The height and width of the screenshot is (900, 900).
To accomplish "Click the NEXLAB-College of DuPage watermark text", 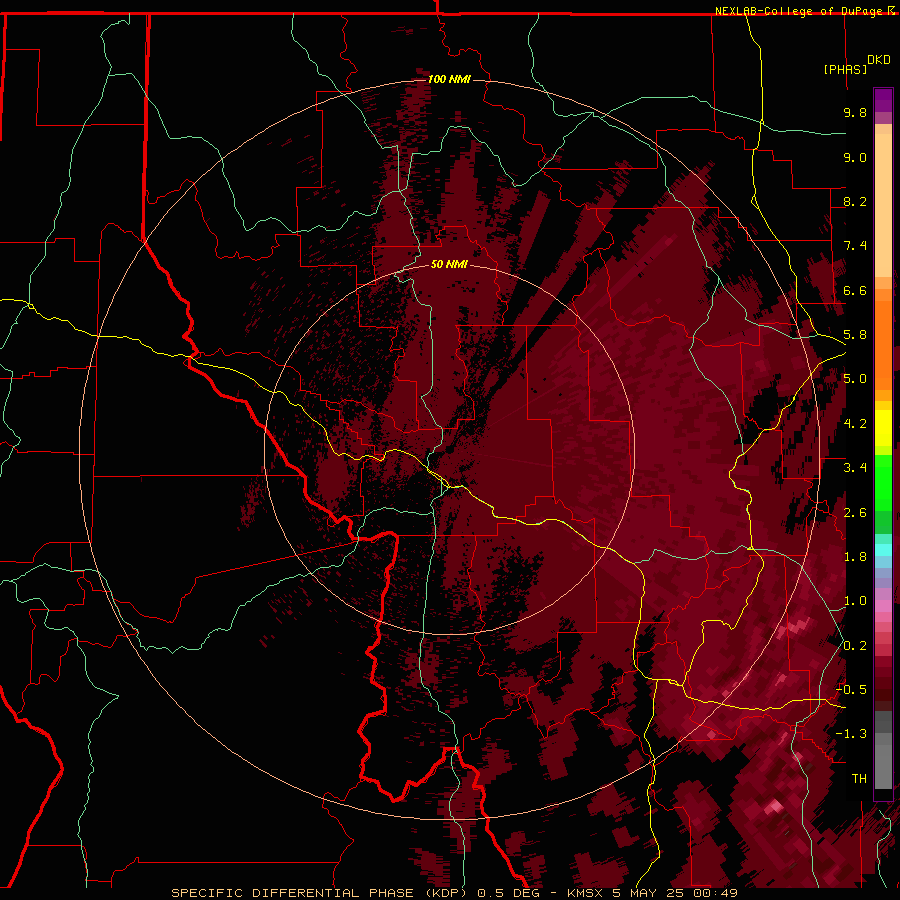I will pos(800,11).
